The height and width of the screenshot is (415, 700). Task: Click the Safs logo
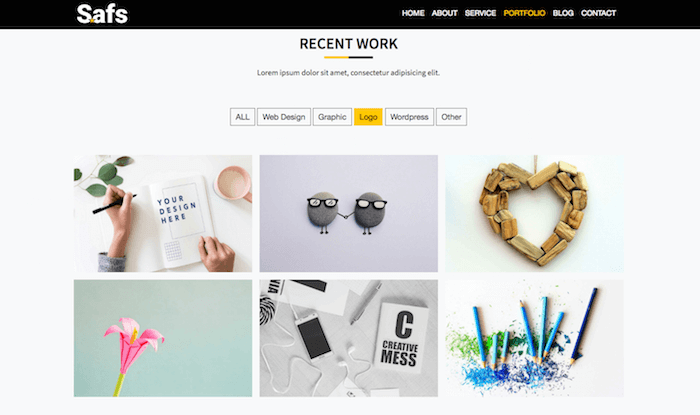tap(102, 14)
